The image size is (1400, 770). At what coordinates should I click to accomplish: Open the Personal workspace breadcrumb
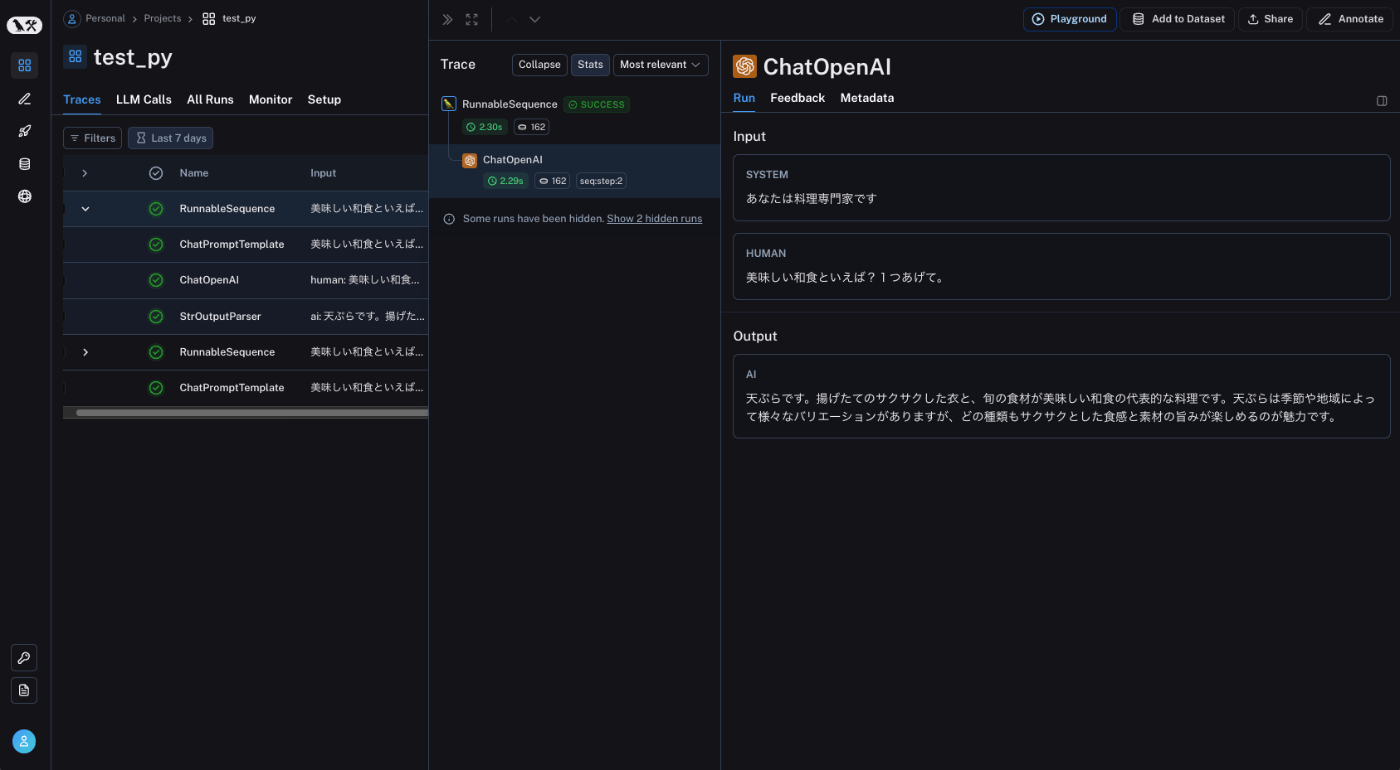tap(95, 18)
